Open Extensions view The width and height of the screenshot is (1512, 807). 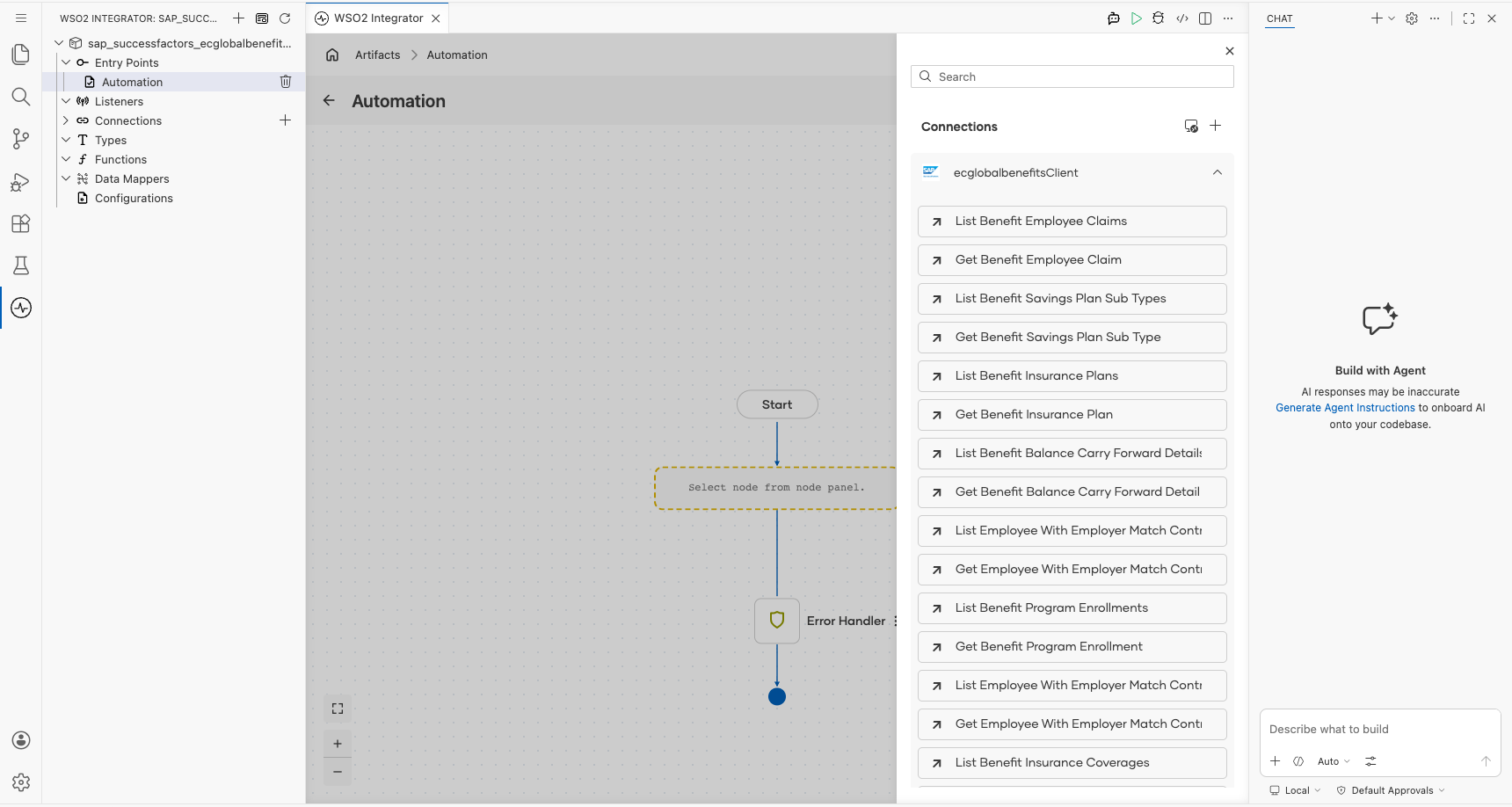point(21,223)
